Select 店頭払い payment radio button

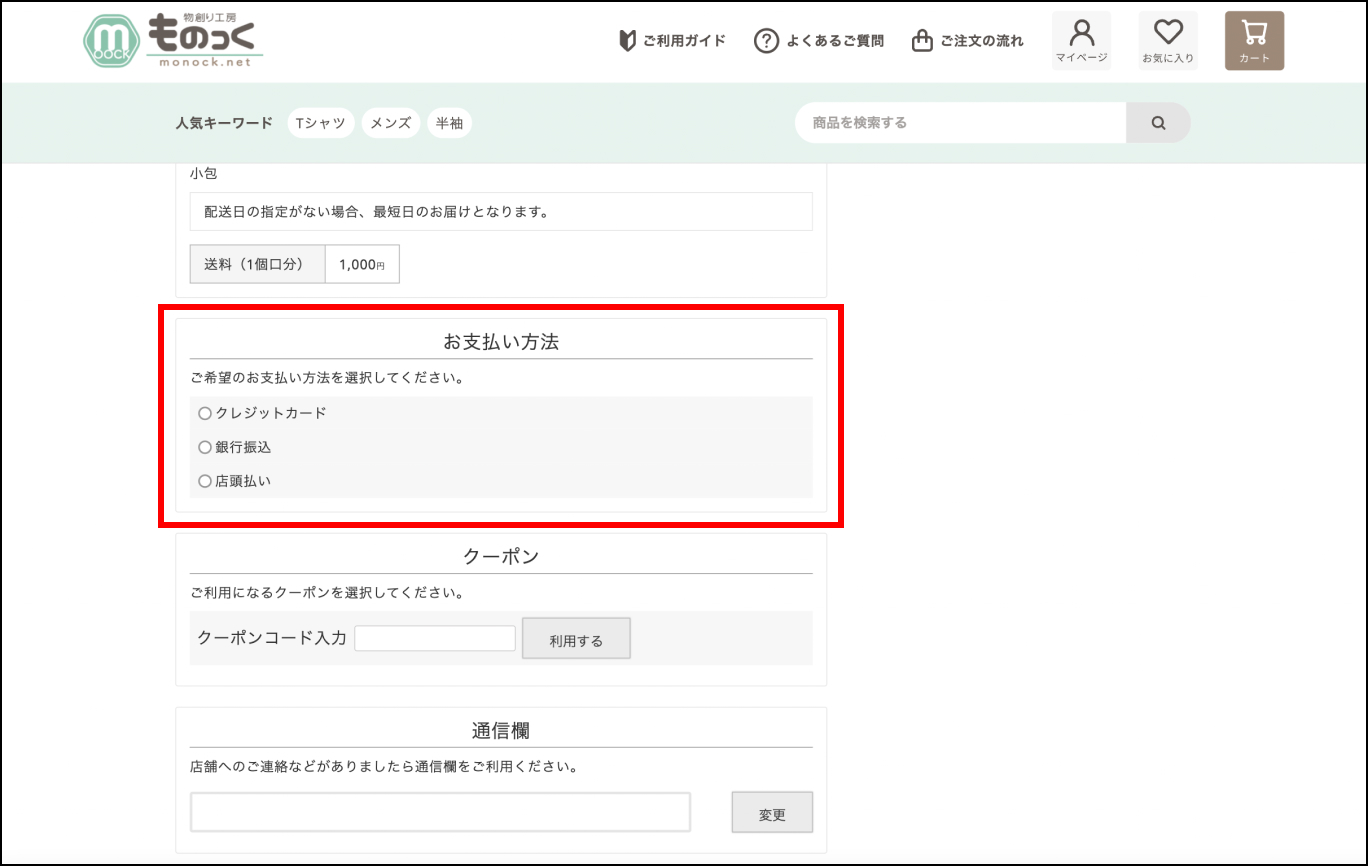(205, 481)
